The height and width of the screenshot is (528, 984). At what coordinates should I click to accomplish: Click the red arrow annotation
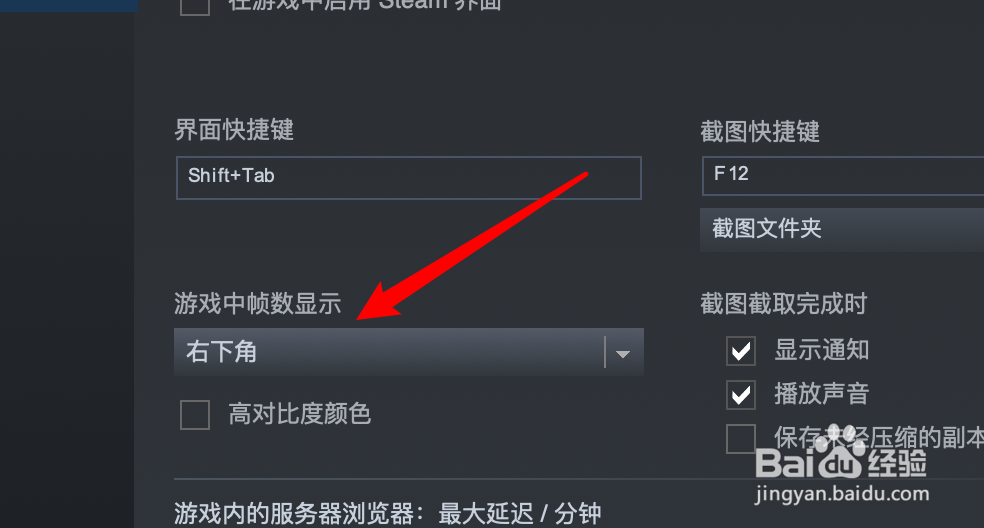(472, 245)
